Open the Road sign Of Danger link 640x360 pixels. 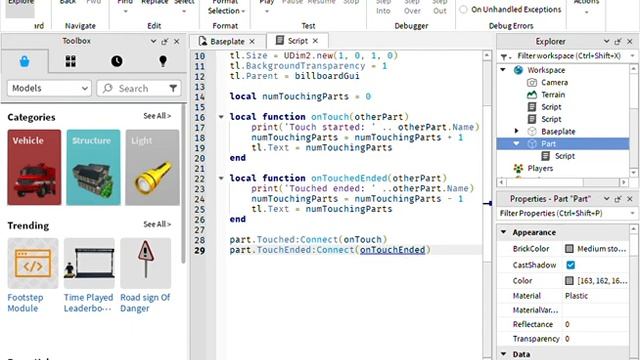pos(145,303)
